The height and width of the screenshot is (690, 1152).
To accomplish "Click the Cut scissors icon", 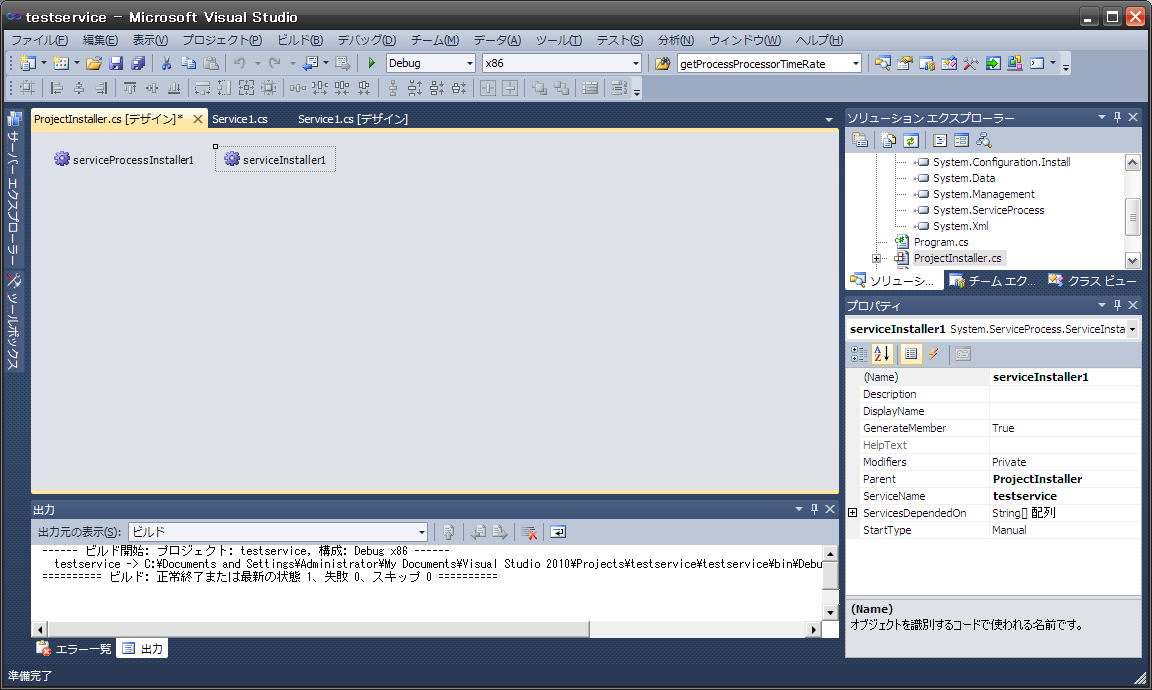I will 166,63.
